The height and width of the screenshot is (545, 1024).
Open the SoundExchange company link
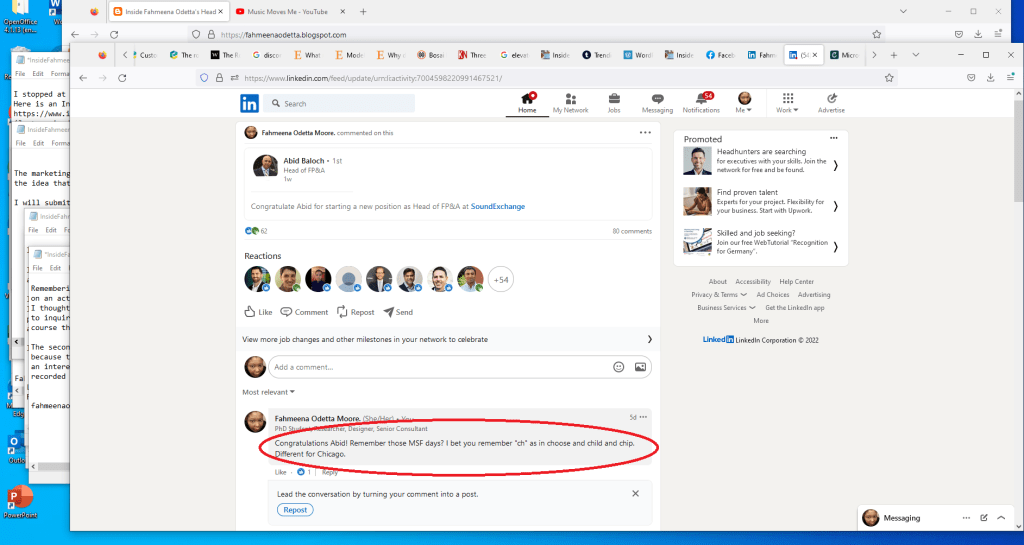coord(498,206)
